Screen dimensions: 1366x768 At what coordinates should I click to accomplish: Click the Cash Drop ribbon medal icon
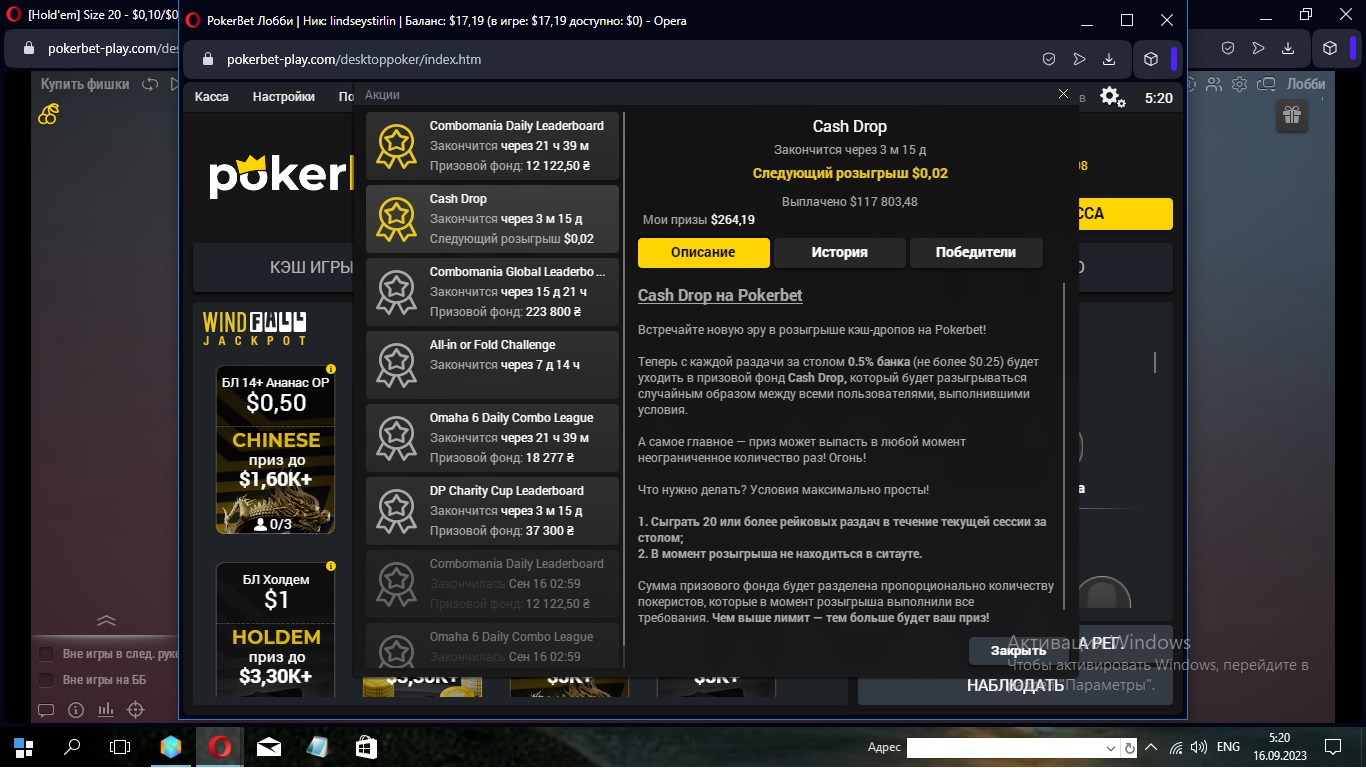[x=396, y=219]
